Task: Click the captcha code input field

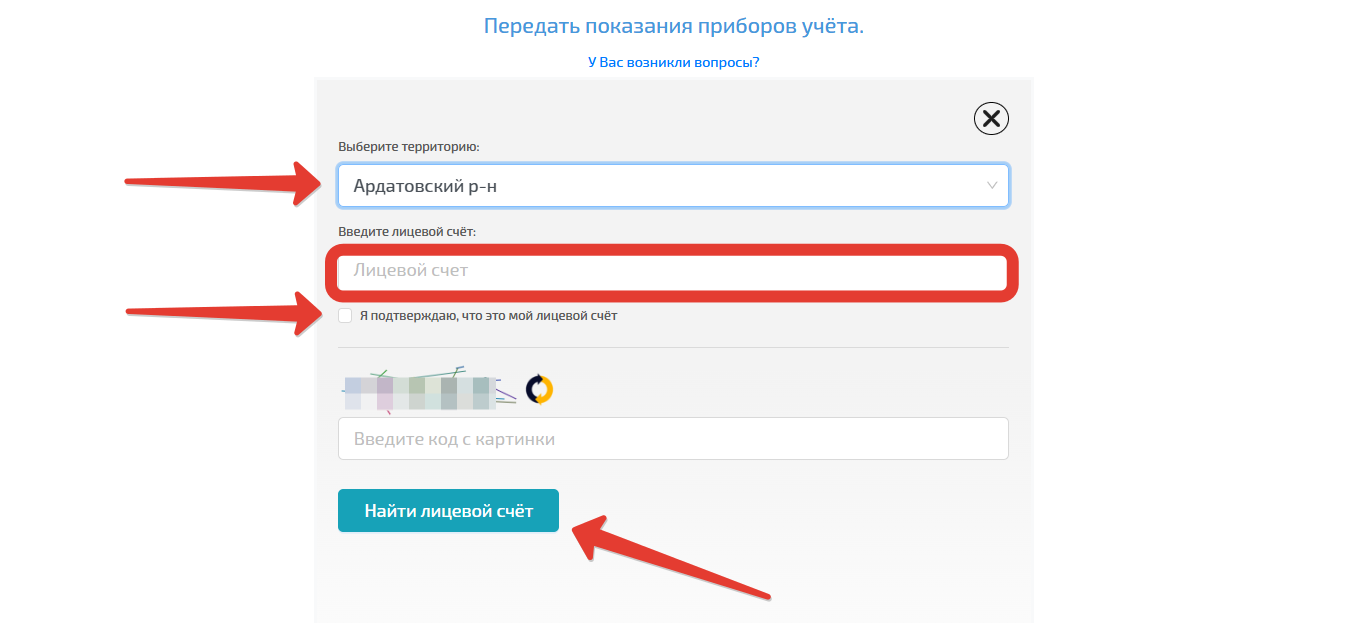Action: [673, 439]
